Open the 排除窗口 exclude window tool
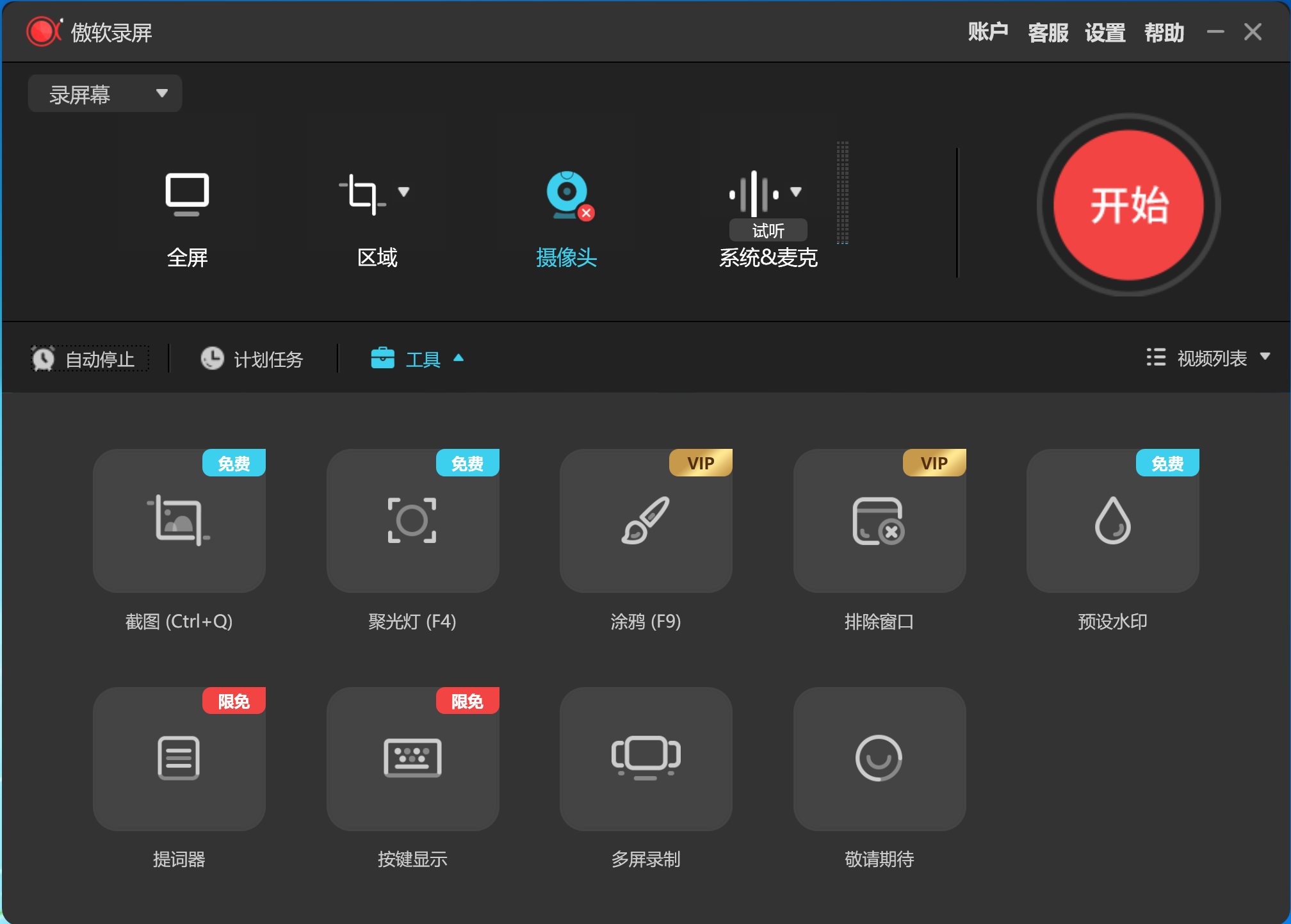 pos(879,521)
